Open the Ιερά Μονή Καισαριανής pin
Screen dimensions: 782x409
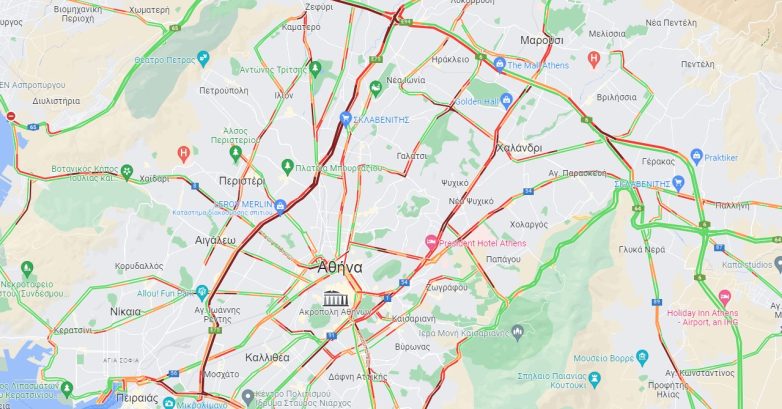(517, 332)
